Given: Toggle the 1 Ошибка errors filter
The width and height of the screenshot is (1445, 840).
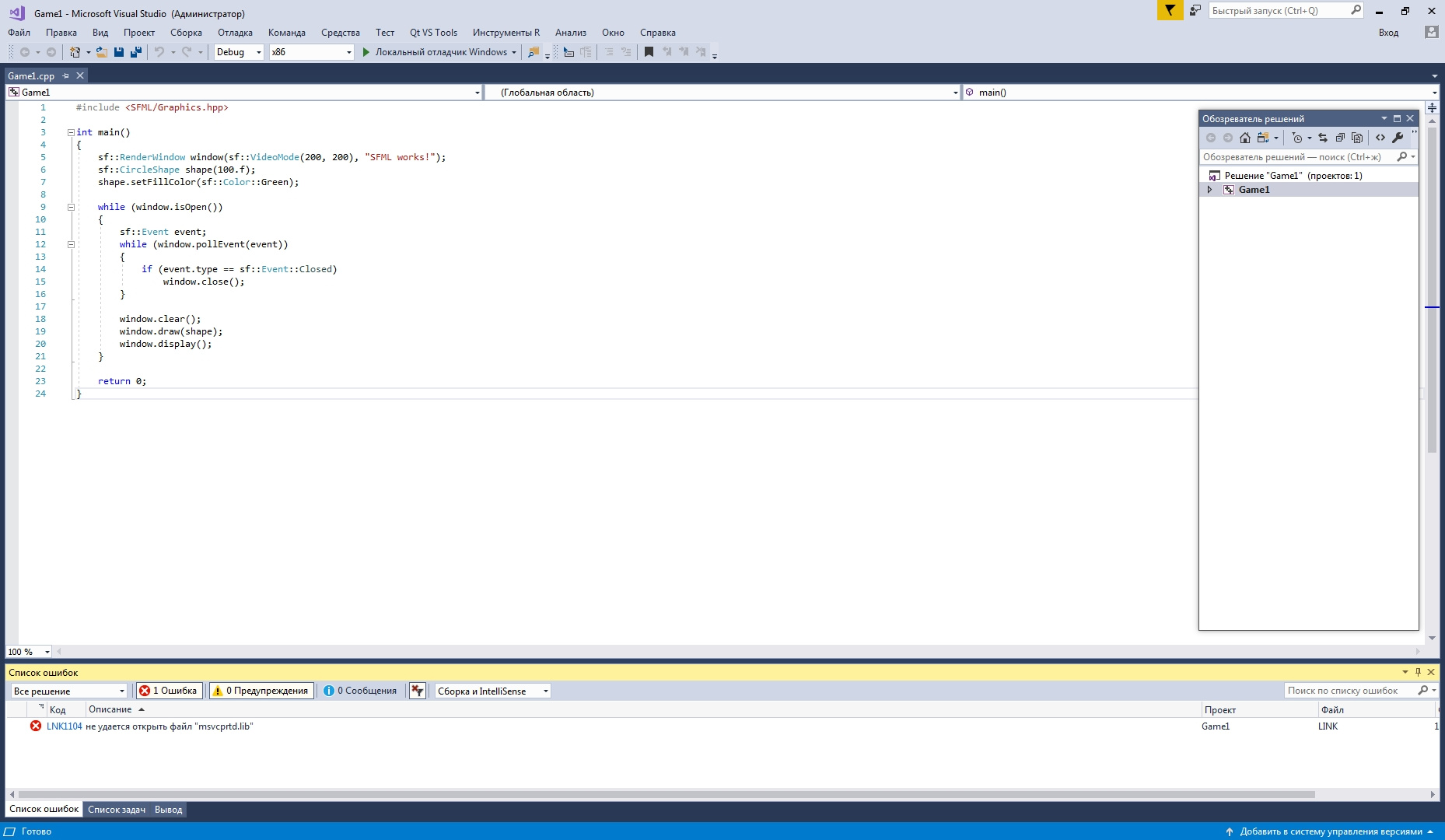Looking at the screenshot, I should (x=169, y=691).
